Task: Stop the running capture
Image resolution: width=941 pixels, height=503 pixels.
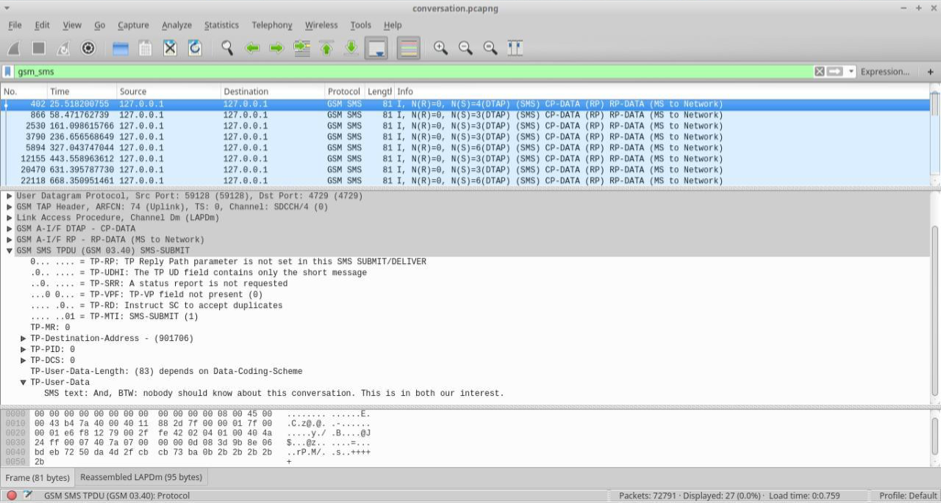Action: coord(38,49)
